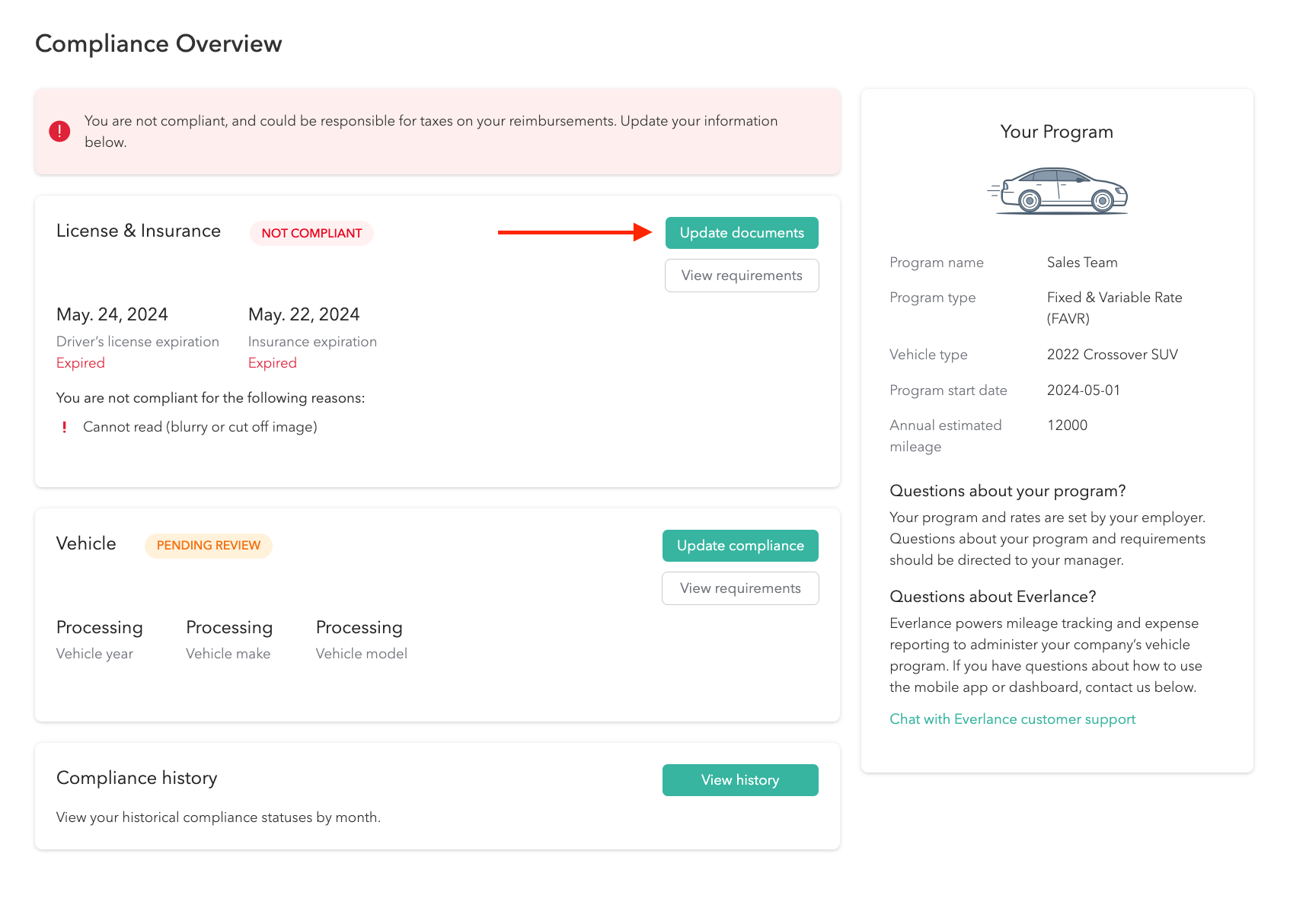Click the red exclamation next to Cannot read

point(64,427)
